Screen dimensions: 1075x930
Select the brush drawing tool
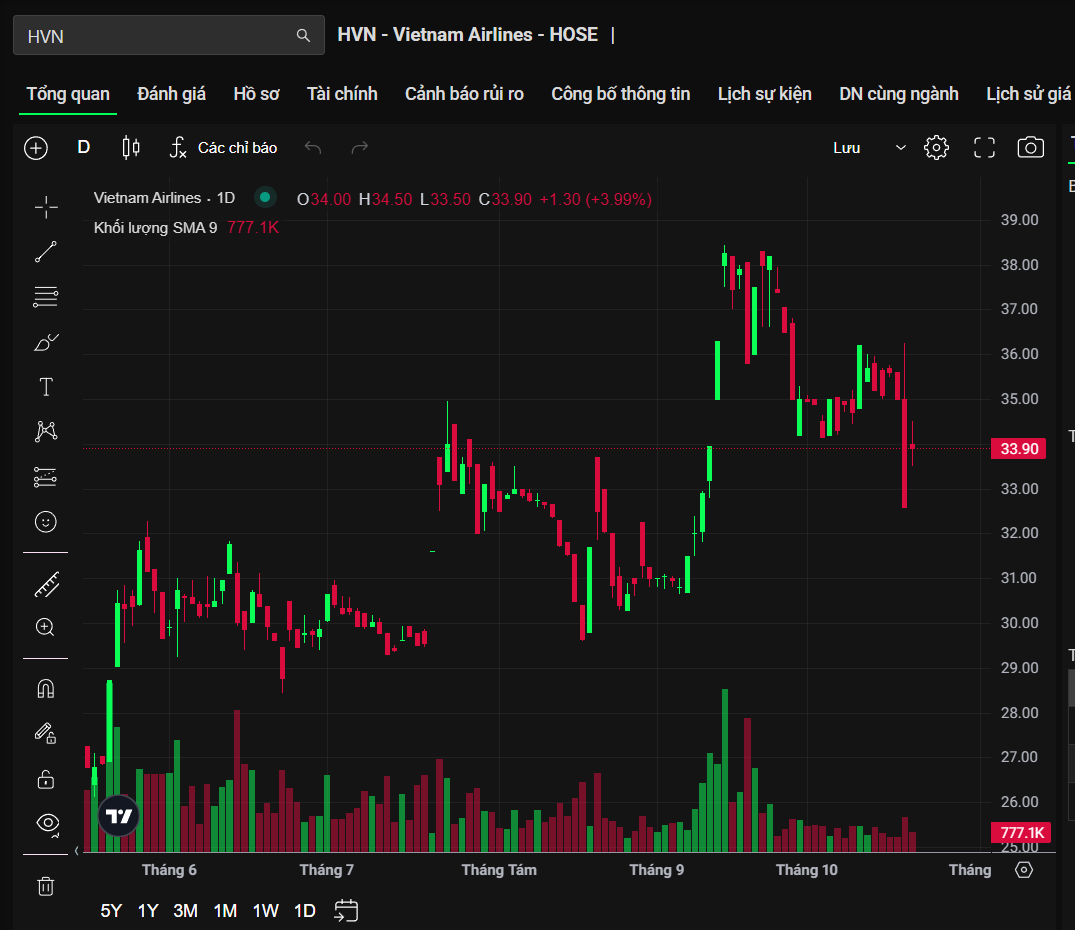click(46, 343)
